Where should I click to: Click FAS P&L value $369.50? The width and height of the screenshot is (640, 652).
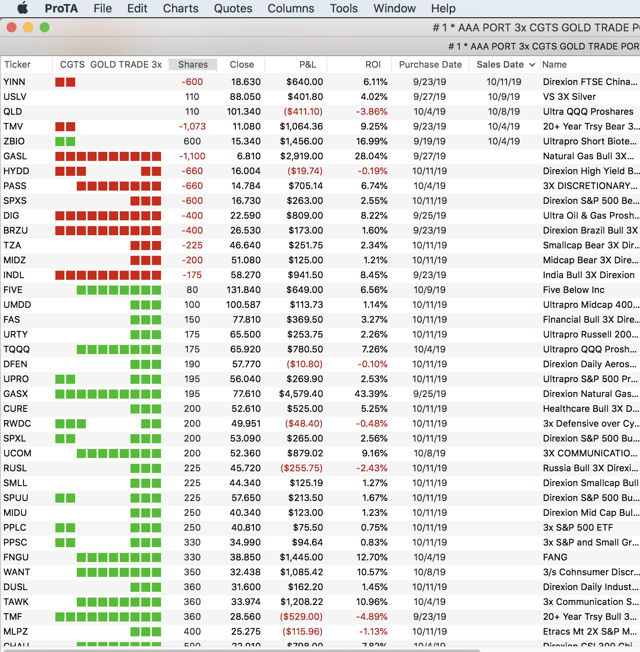point(305,320)
